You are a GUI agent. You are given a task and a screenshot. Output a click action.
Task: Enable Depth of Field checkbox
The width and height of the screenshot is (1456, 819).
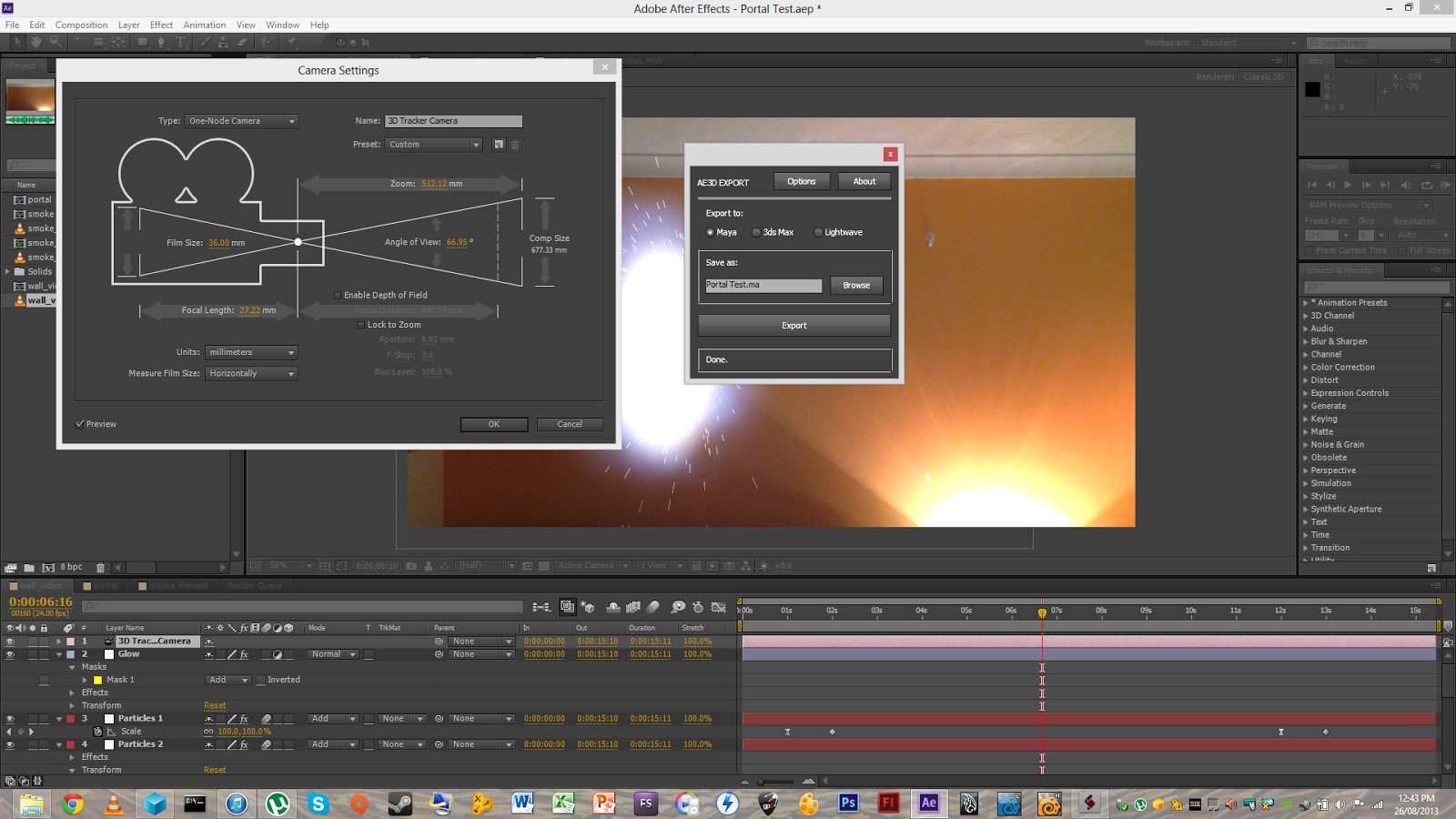click(338, 295)
